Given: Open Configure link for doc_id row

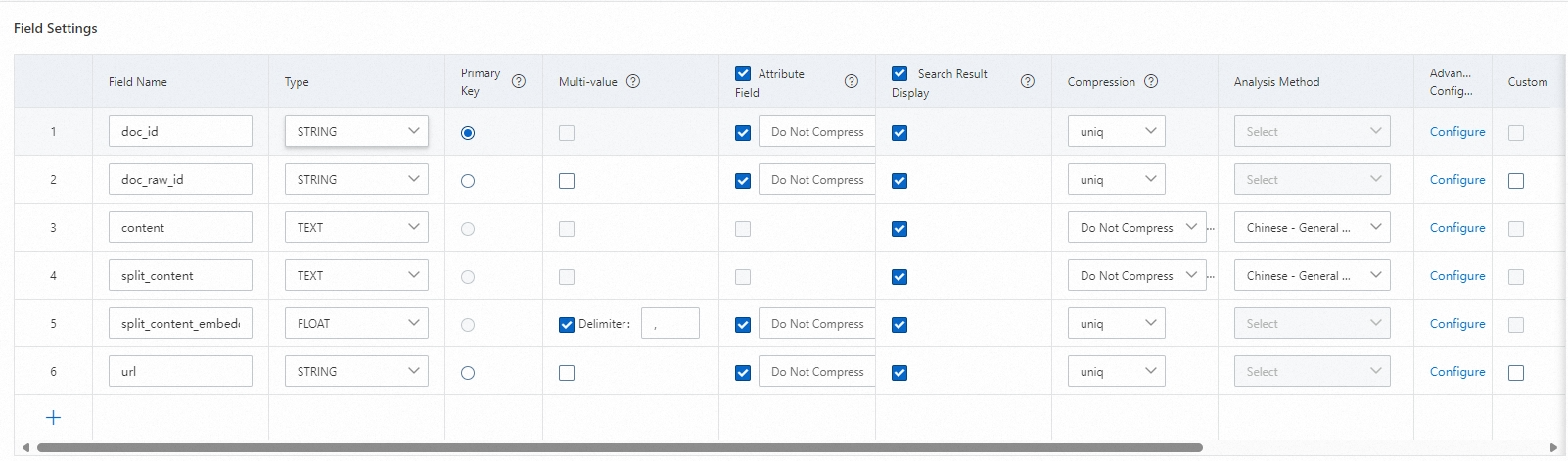Looking at the screenshot, I should [1456, 132].
